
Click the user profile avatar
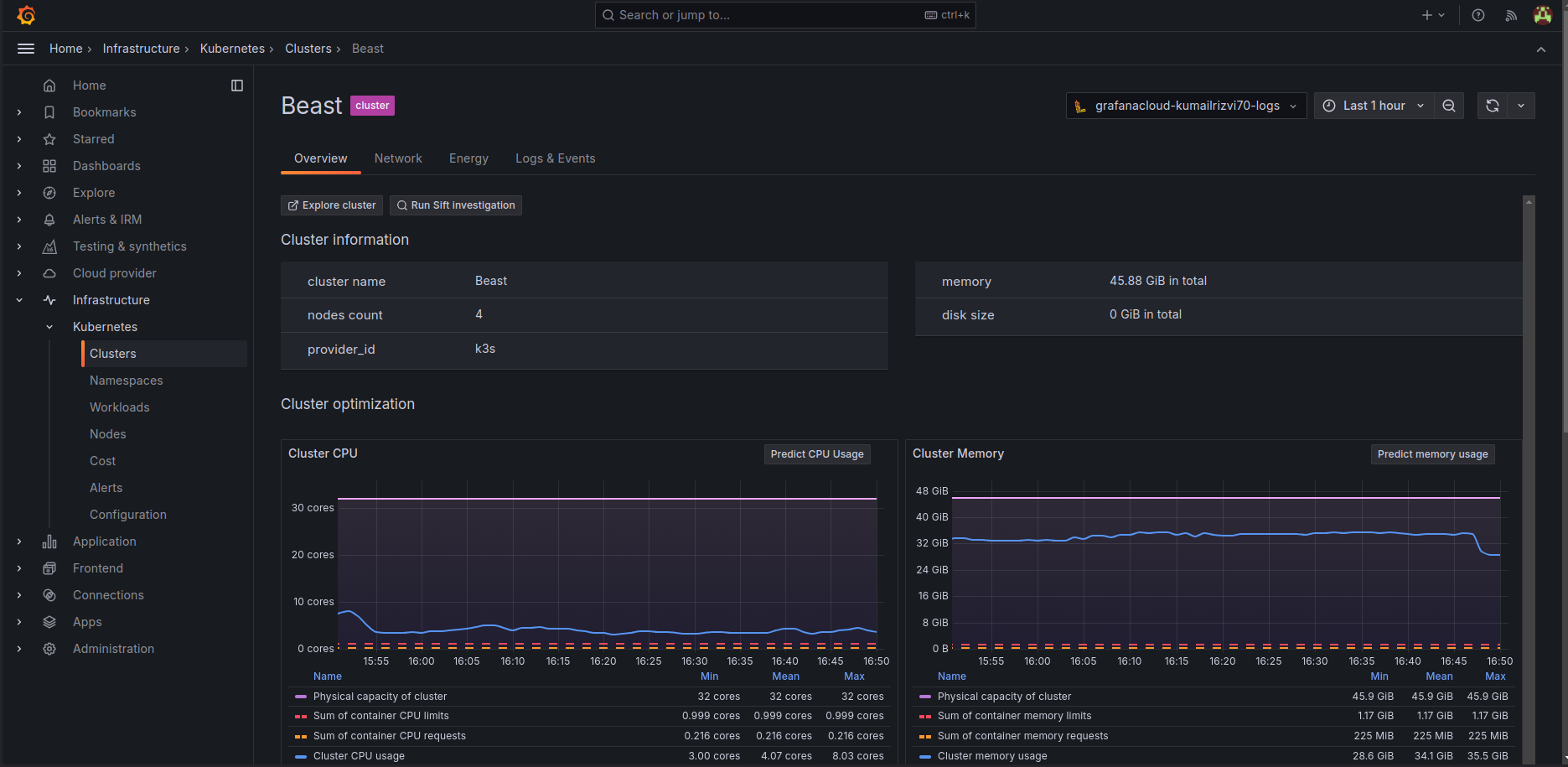click(1542, 15)
